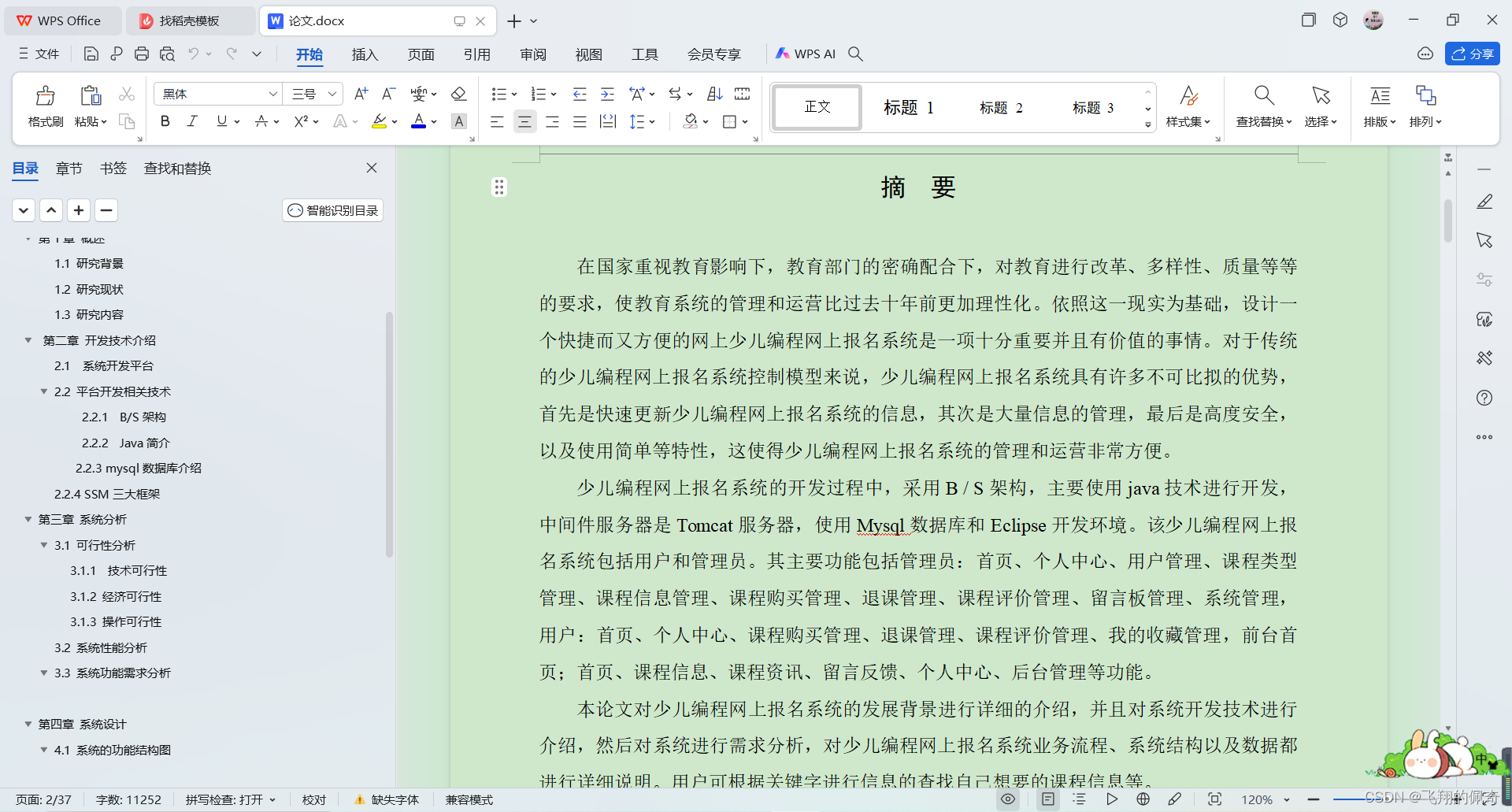The image size is (1512, 812).
Task: Select center alignment
Action: 524,121
